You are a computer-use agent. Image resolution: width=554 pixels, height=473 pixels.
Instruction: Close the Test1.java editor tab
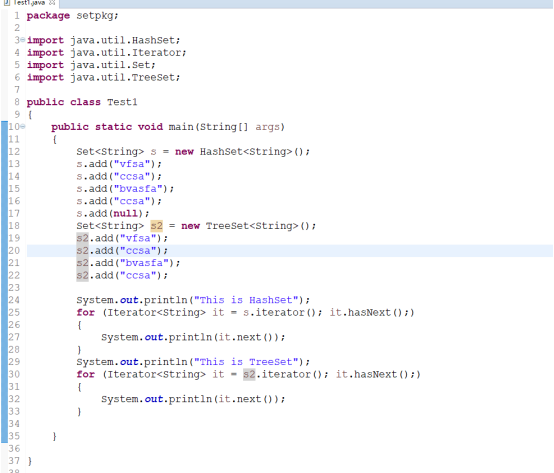point(52,2)
